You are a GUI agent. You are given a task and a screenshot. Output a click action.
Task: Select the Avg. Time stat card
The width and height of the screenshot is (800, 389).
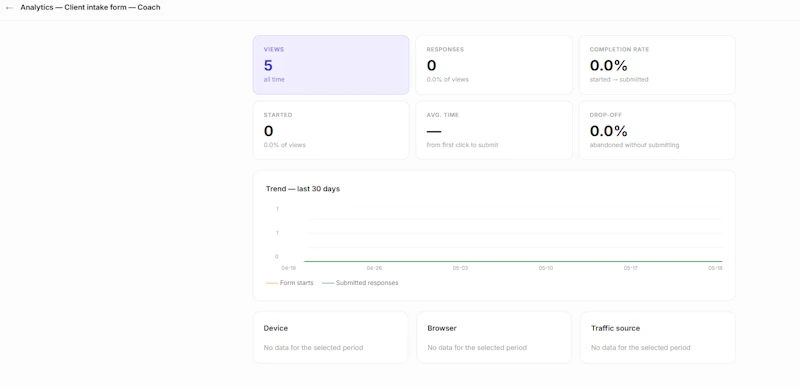coord(494,130)
